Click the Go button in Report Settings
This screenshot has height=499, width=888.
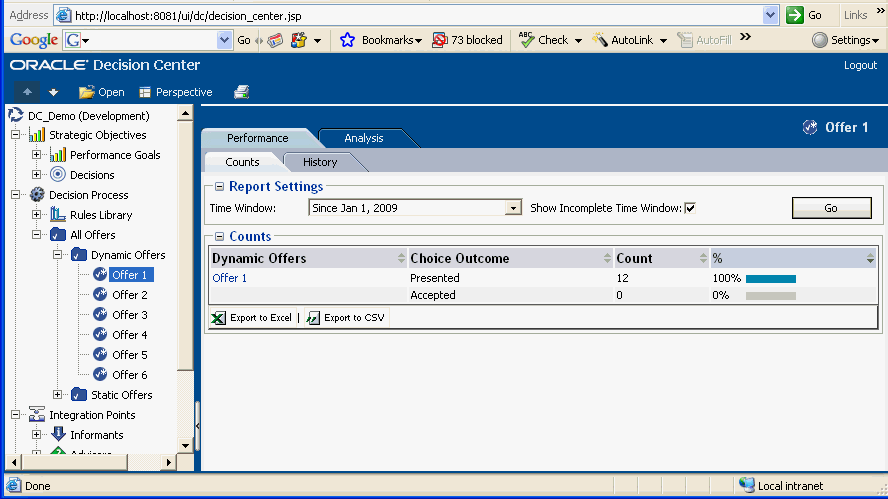point(831,208)
